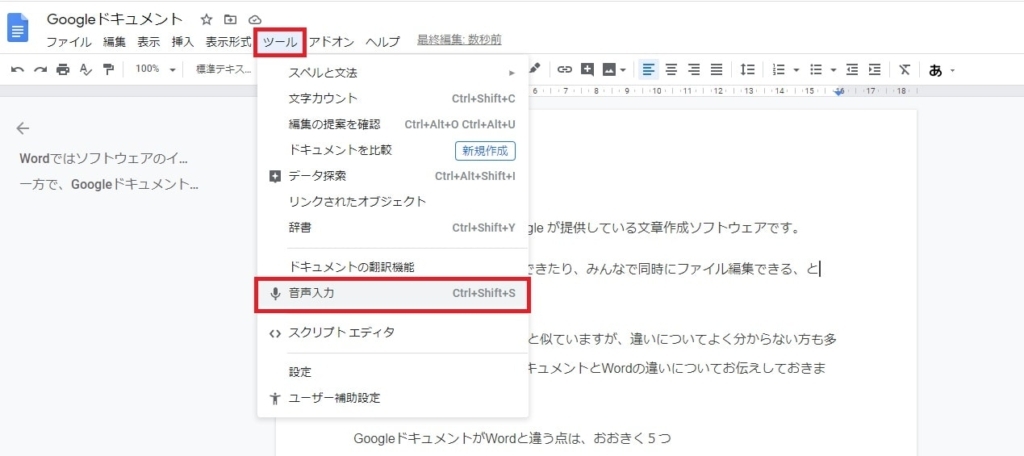Viewport: 1024px width, 456px height.
Task: Click the blue indent marker on ruler
Action: tap(839, 91)
